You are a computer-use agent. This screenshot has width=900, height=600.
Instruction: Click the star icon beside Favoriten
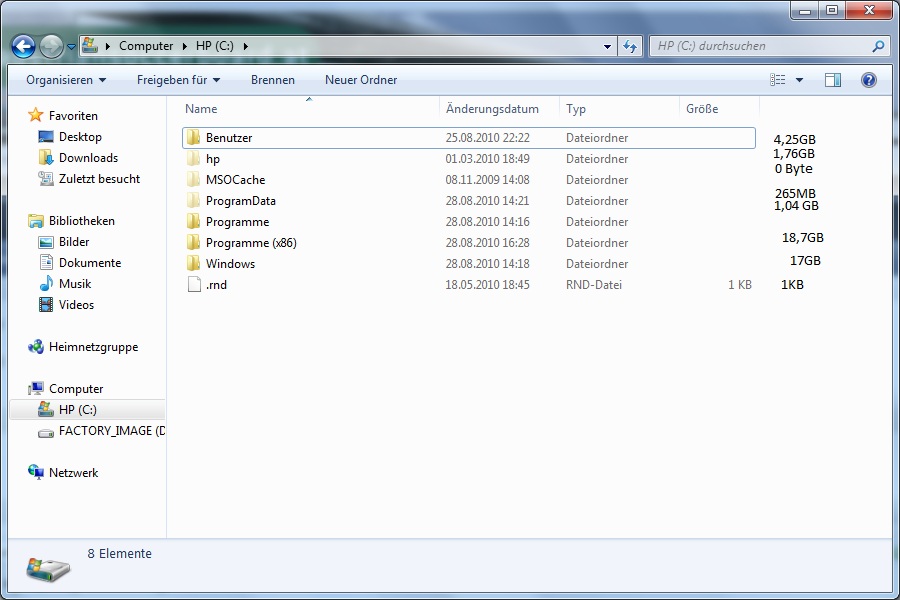click(36, 115)
